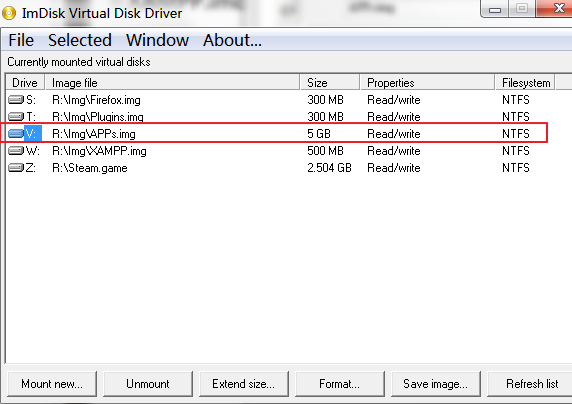This screenshot has width=572, height=404.
Task: Click the S: drive disk icon
Action: click(x=16, y=100)
